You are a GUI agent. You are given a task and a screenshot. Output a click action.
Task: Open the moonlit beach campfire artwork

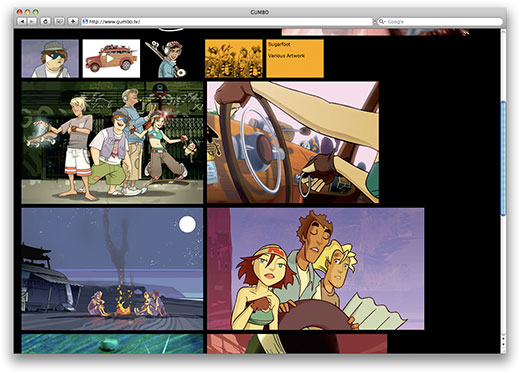[x=112, y=269]
